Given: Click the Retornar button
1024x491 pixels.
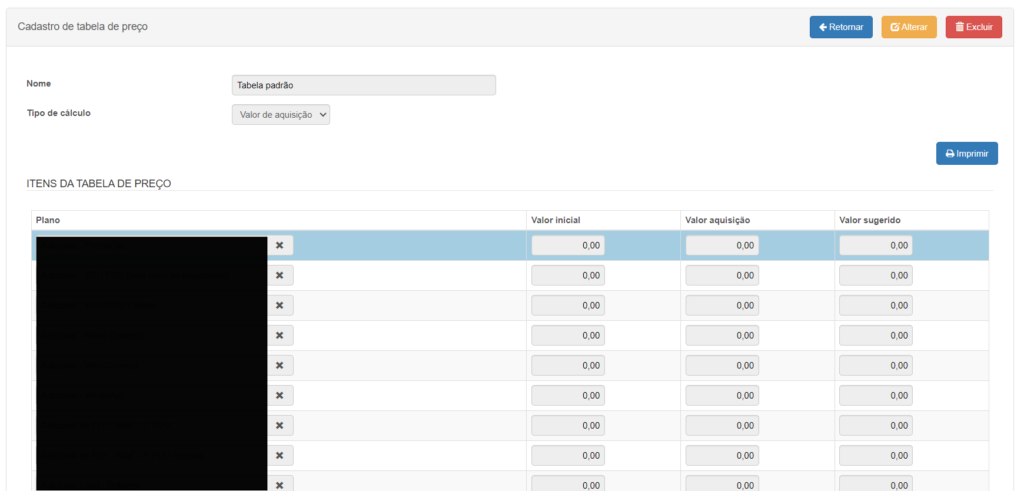Looking at the screenshot, I should [x=841, y=27].
